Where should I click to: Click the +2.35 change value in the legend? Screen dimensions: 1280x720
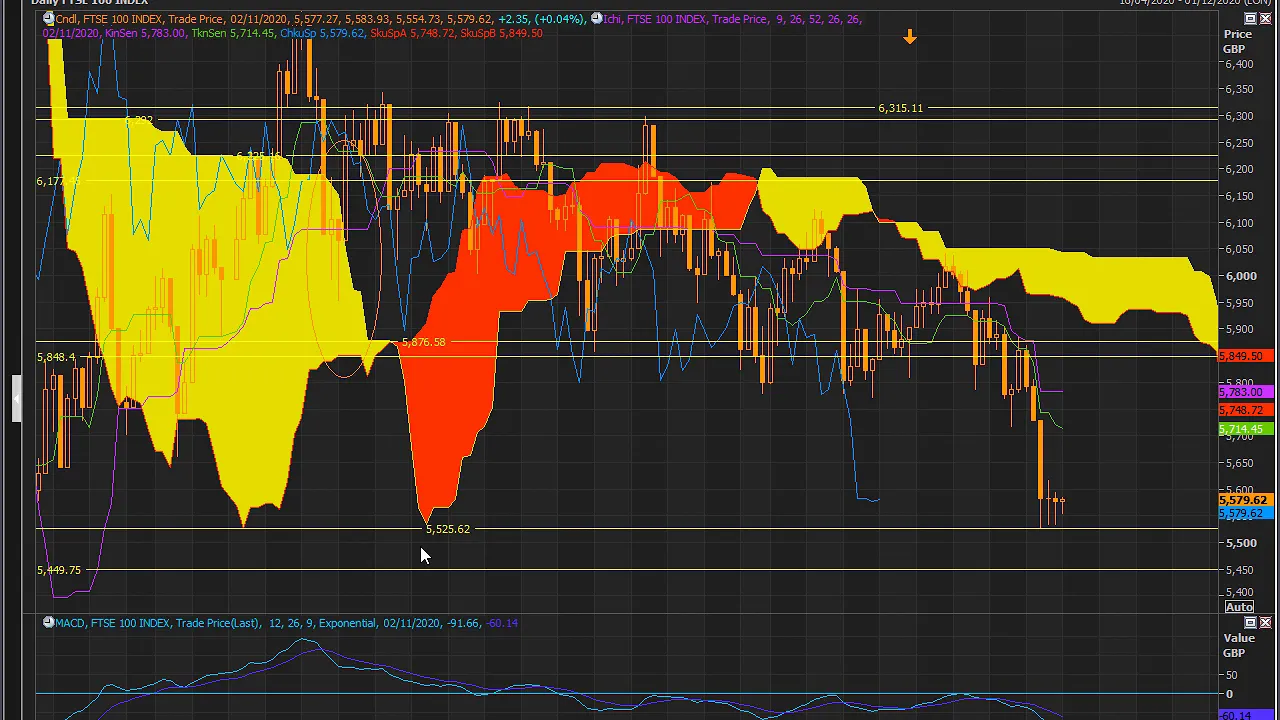tap(513, 19)
